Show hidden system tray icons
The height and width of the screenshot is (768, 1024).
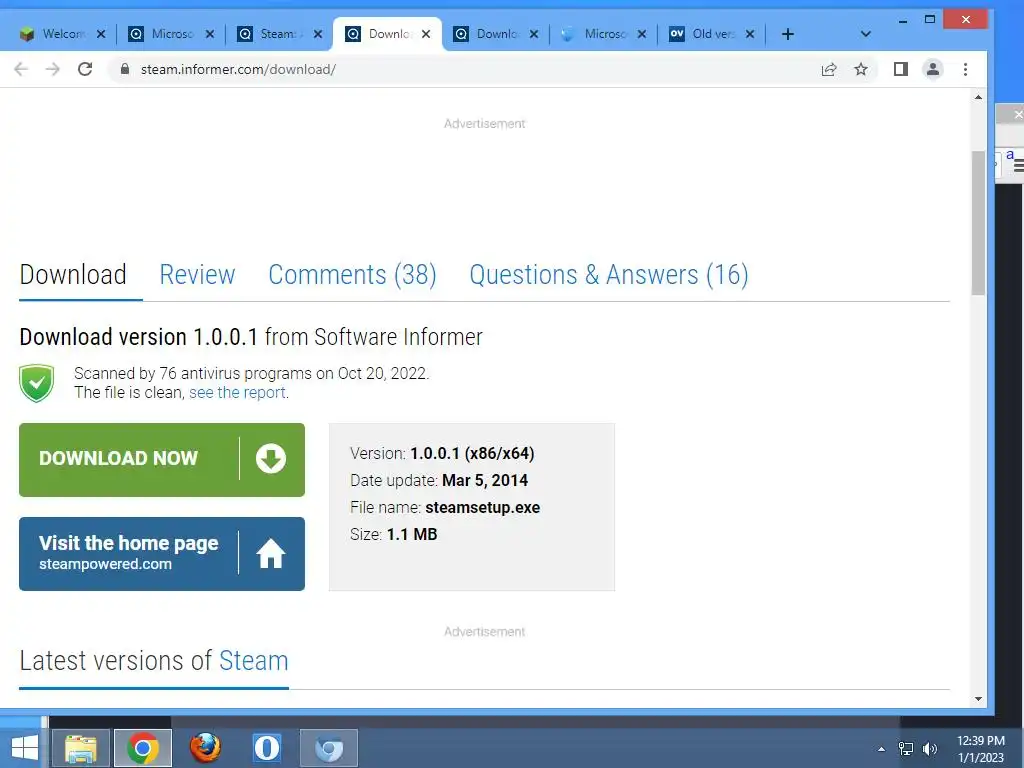(882, 749)
